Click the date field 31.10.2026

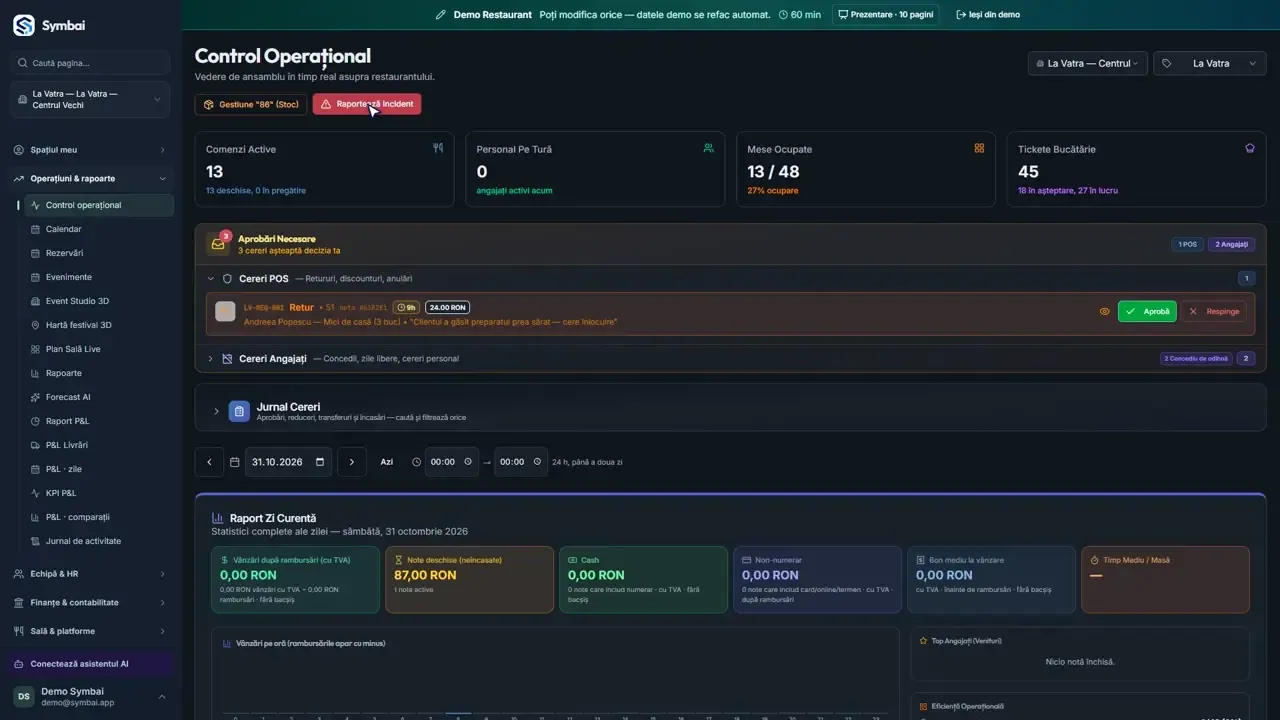[x=289, y=462]
